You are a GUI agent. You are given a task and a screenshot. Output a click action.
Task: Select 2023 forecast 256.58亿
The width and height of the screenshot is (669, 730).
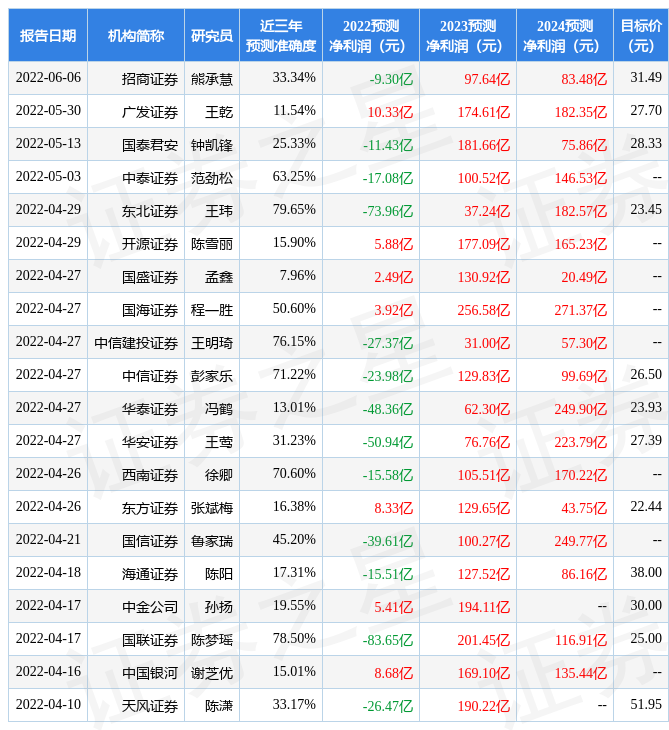coord(484,311)
